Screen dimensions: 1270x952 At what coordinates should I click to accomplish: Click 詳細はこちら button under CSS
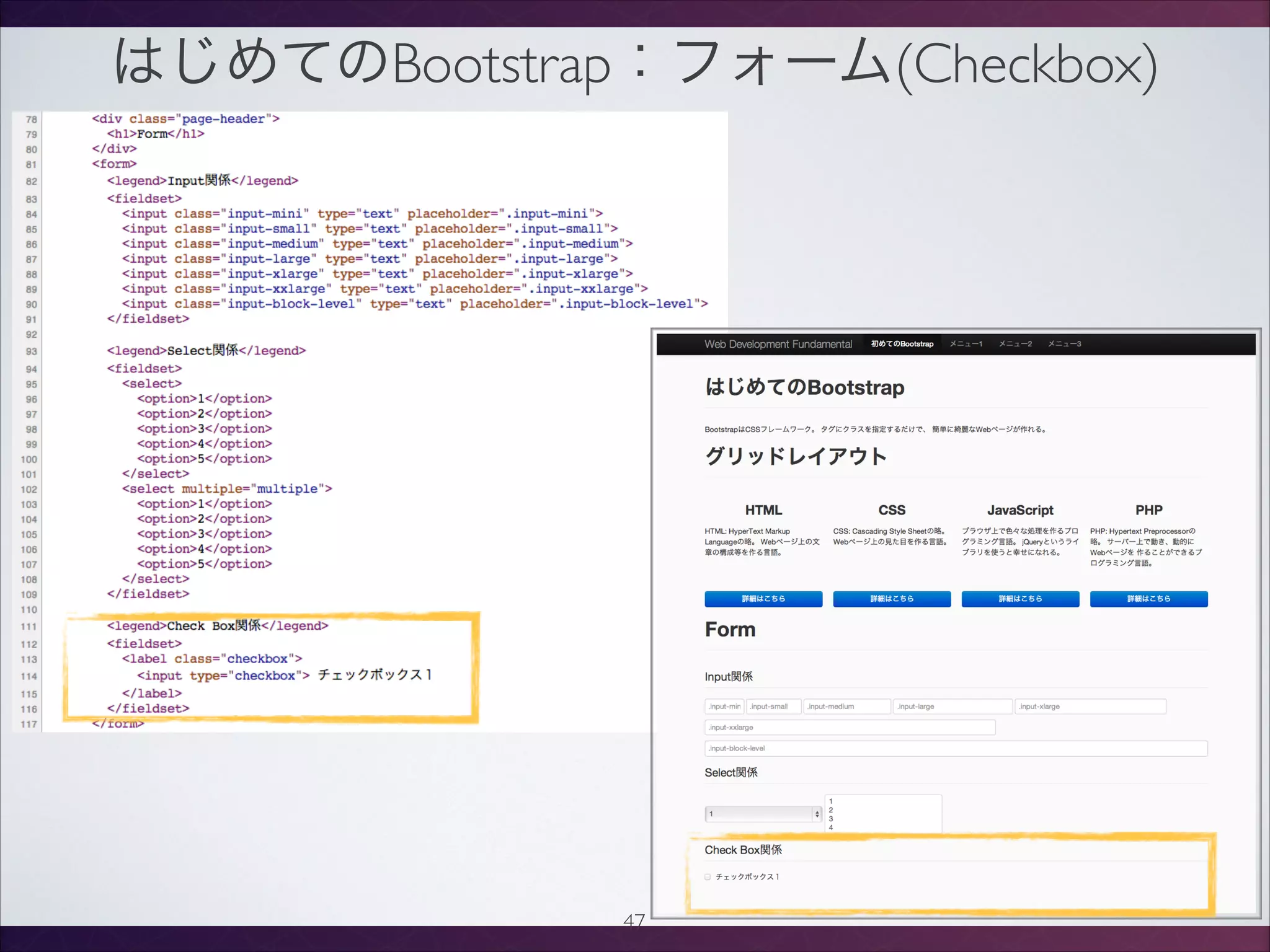tap(892, 599)
